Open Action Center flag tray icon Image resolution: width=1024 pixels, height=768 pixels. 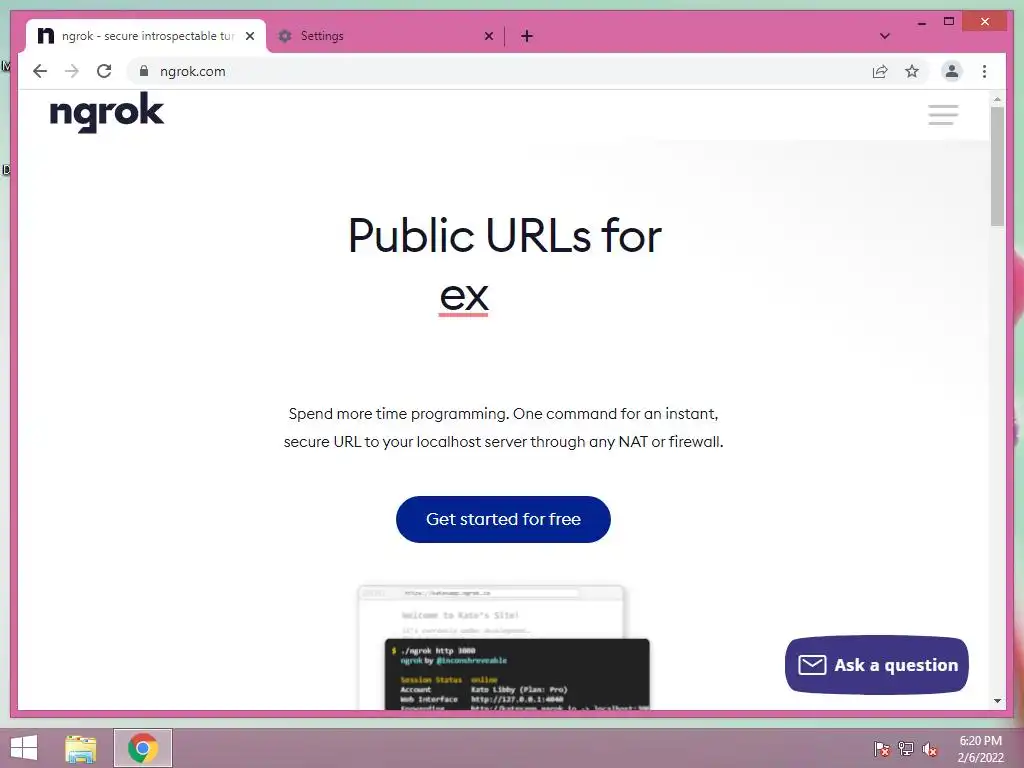coord(881,749)
